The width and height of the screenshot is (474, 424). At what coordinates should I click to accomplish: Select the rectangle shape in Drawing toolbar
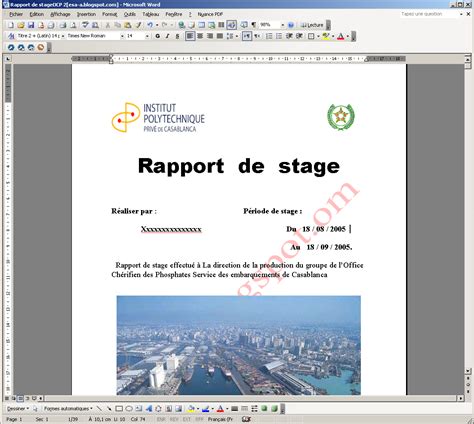(x=119, y=408)
